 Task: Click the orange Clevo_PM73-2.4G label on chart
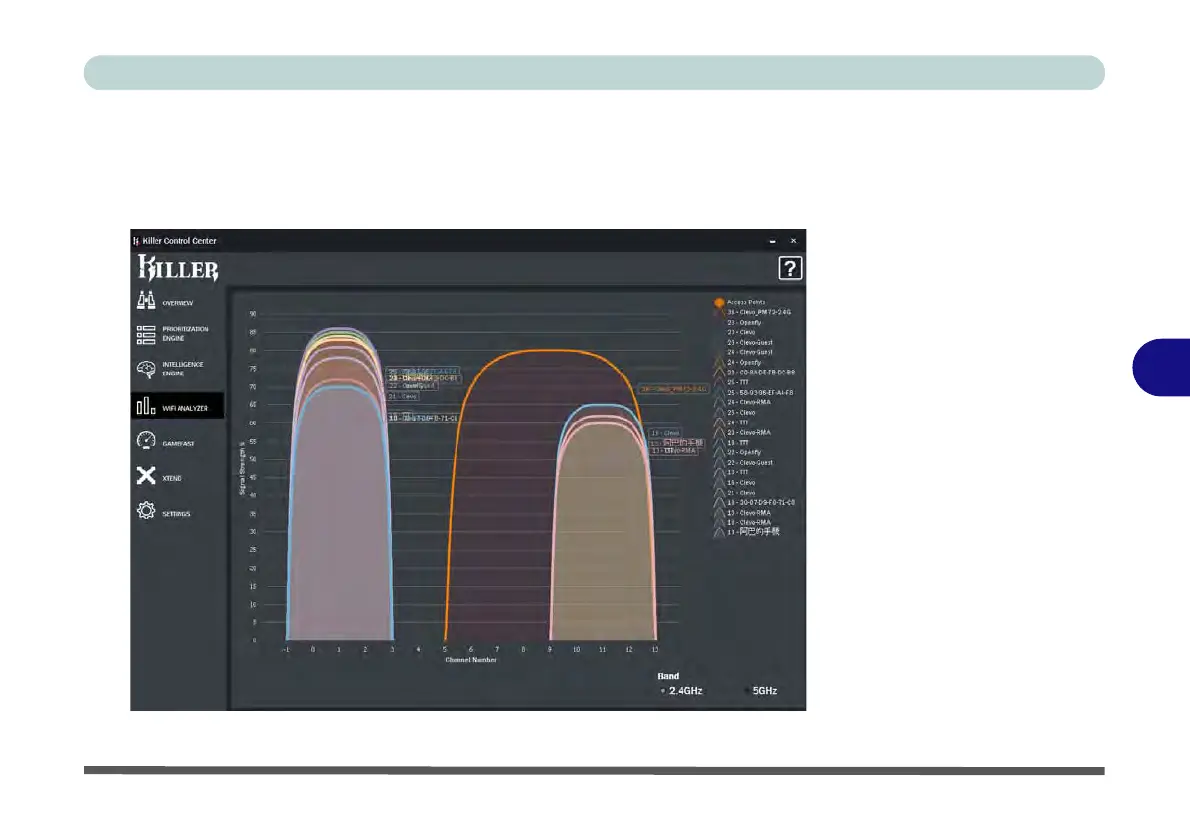point(674,389)
